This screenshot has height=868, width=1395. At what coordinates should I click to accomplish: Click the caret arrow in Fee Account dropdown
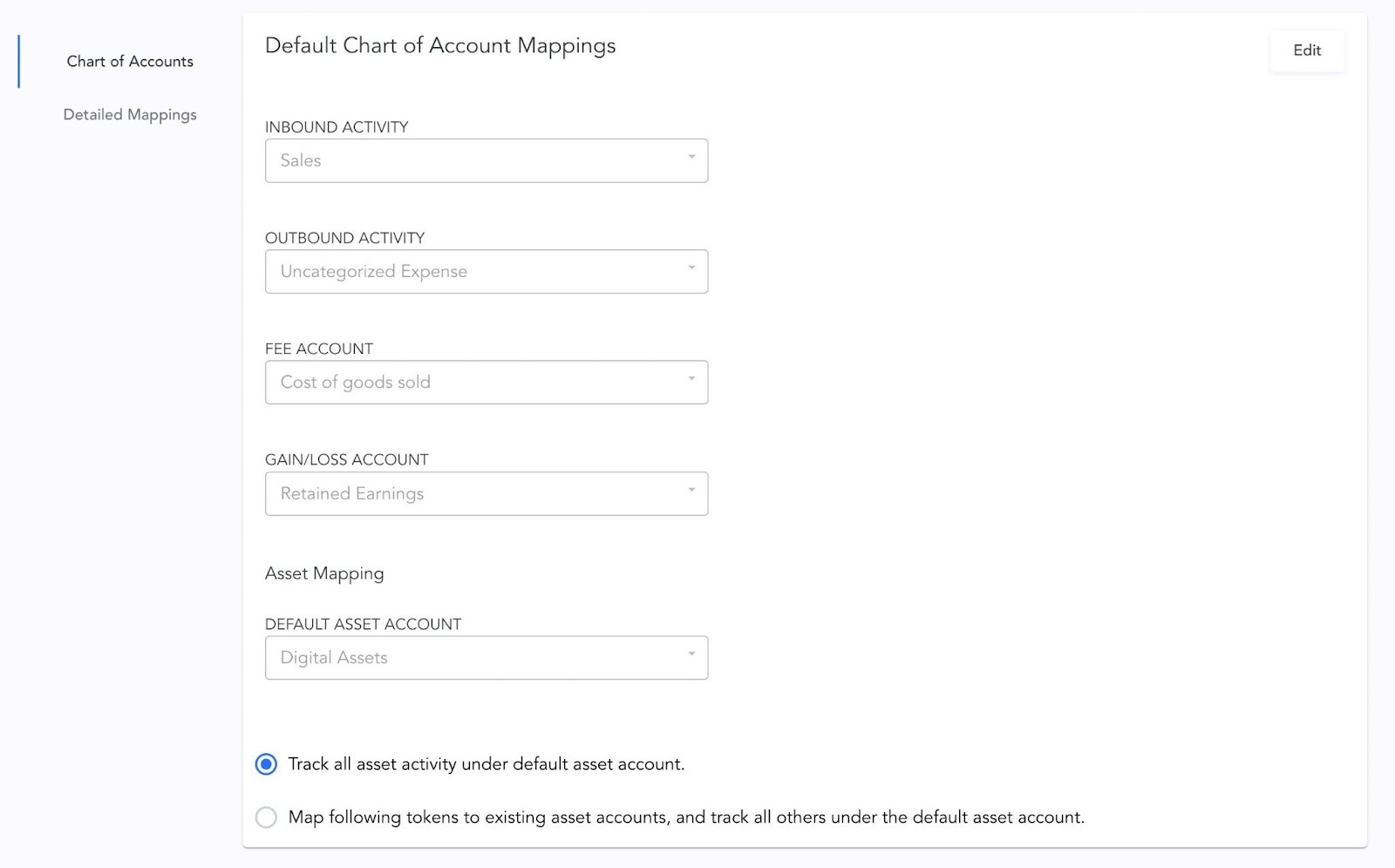pyautogui.click(x=691, y=379)
